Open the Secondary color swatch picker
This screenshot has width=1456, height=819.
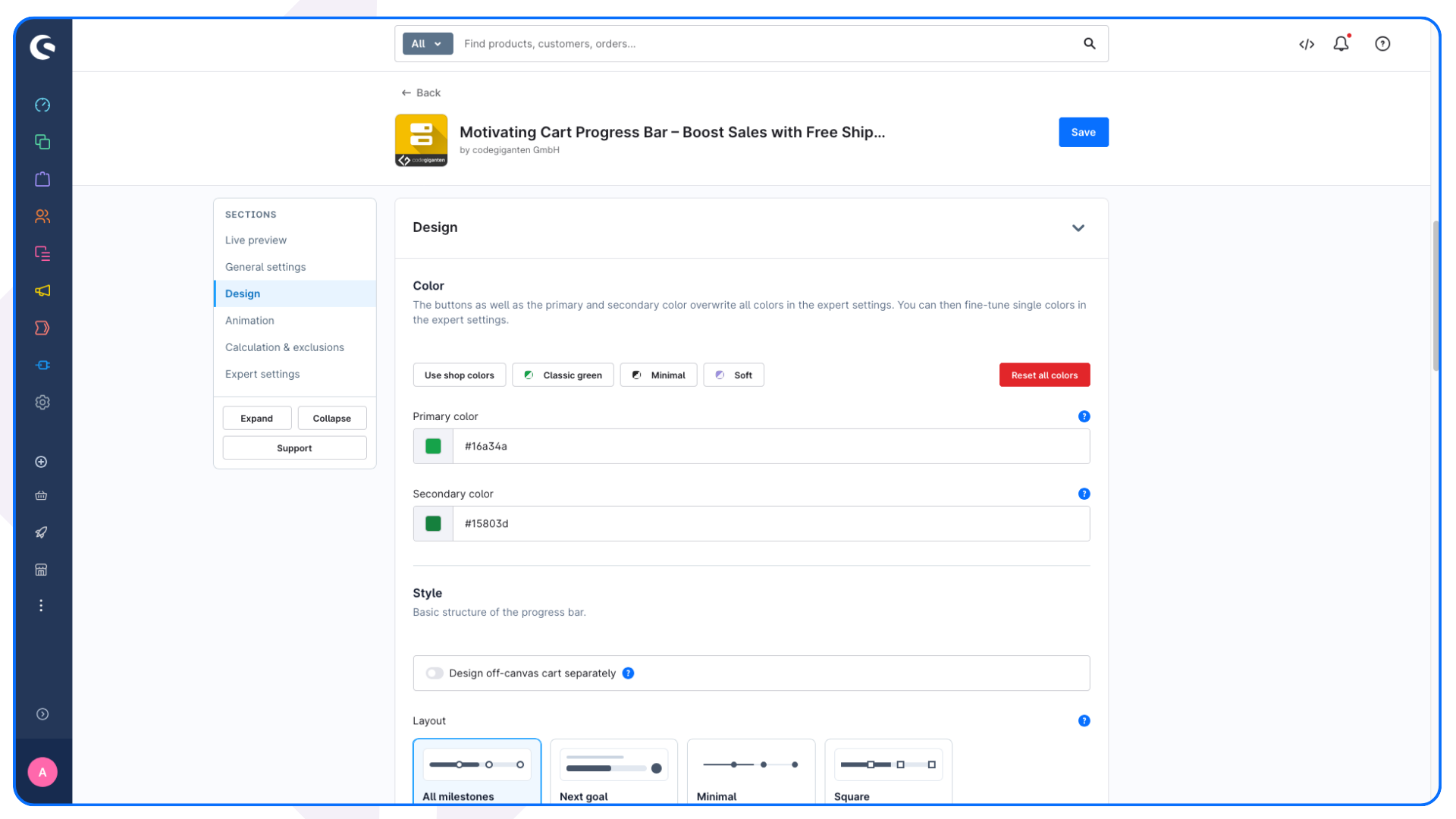pos(433,523)
